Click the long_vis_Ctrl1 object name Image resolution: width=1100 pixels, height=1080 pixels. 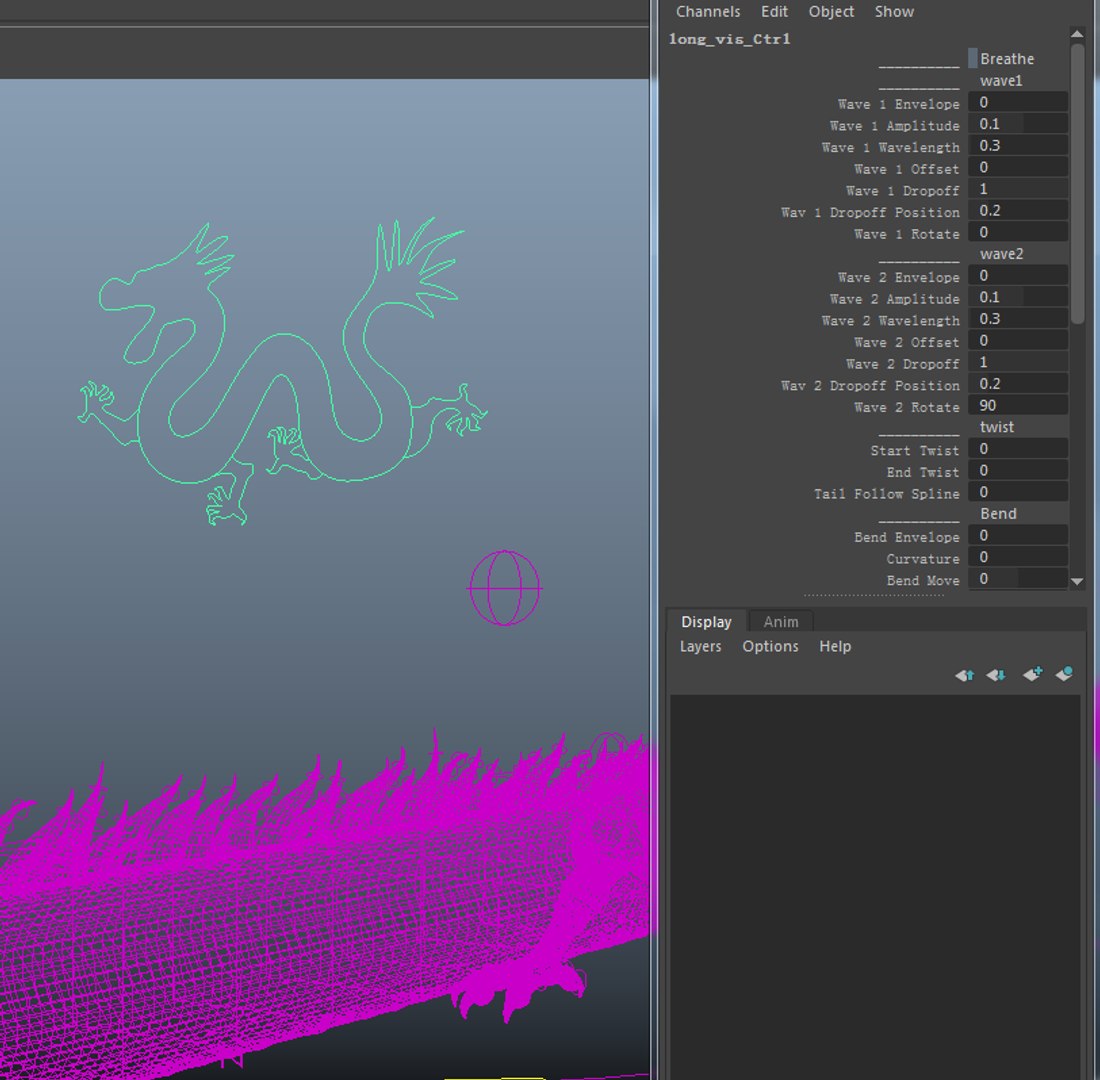730,39
